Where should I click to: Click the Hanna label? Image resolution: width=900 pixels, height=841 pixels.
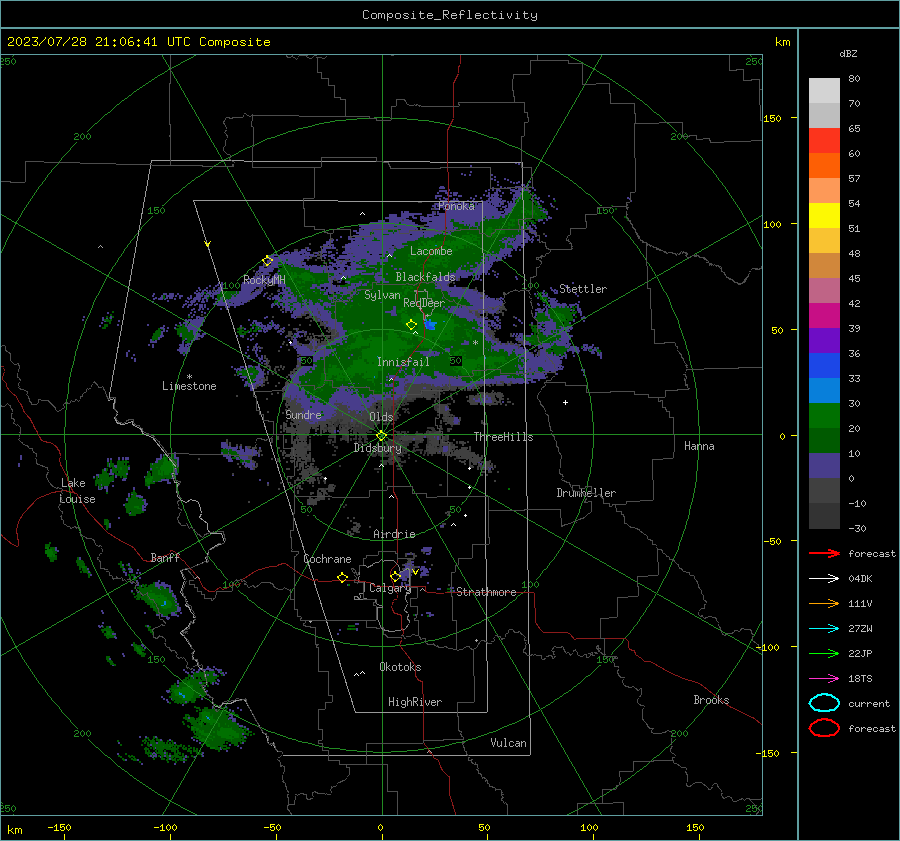[x=699, y=447]
